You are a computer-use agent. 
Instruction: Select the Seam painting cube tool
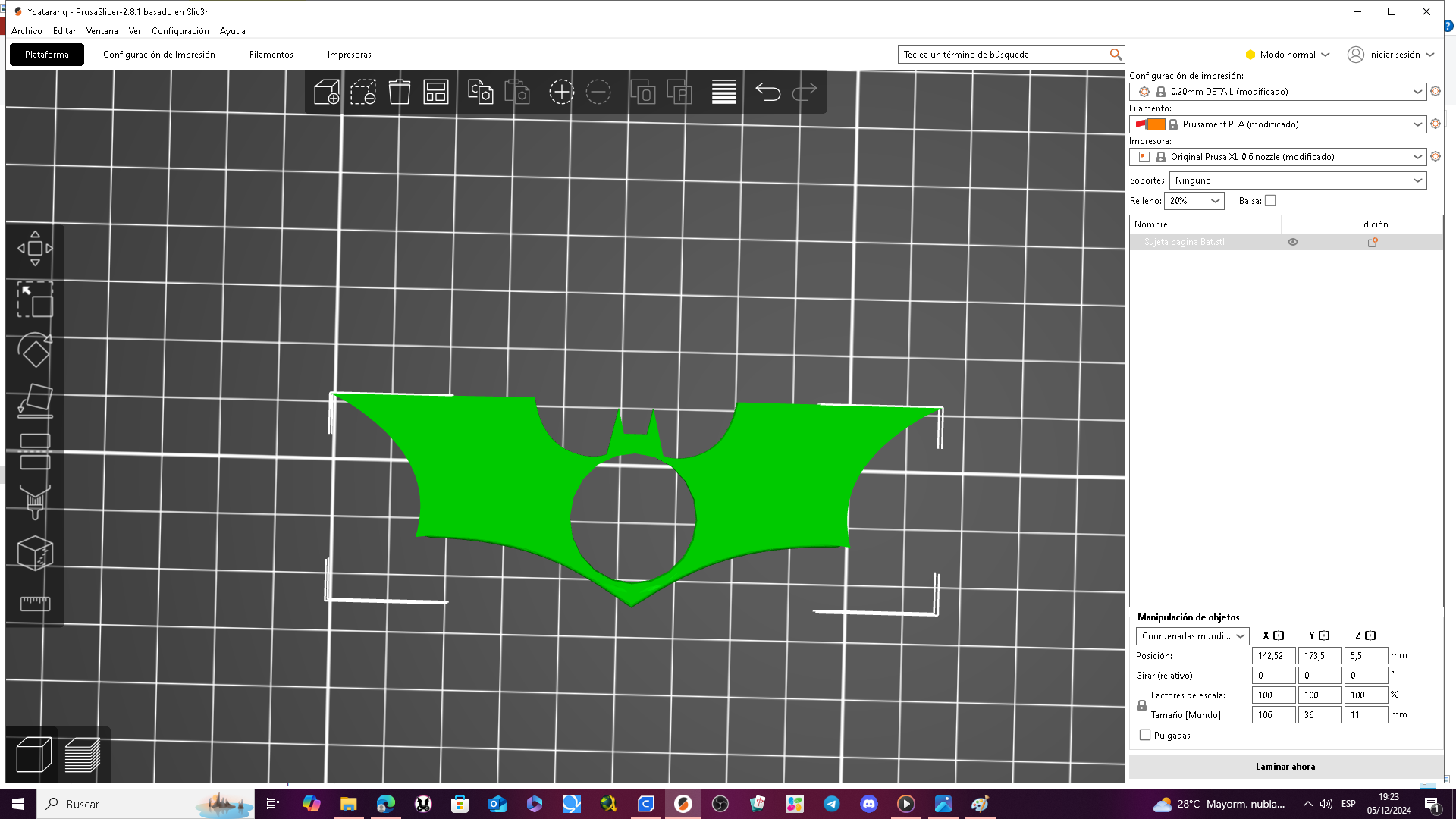click(x=35, y=553)
